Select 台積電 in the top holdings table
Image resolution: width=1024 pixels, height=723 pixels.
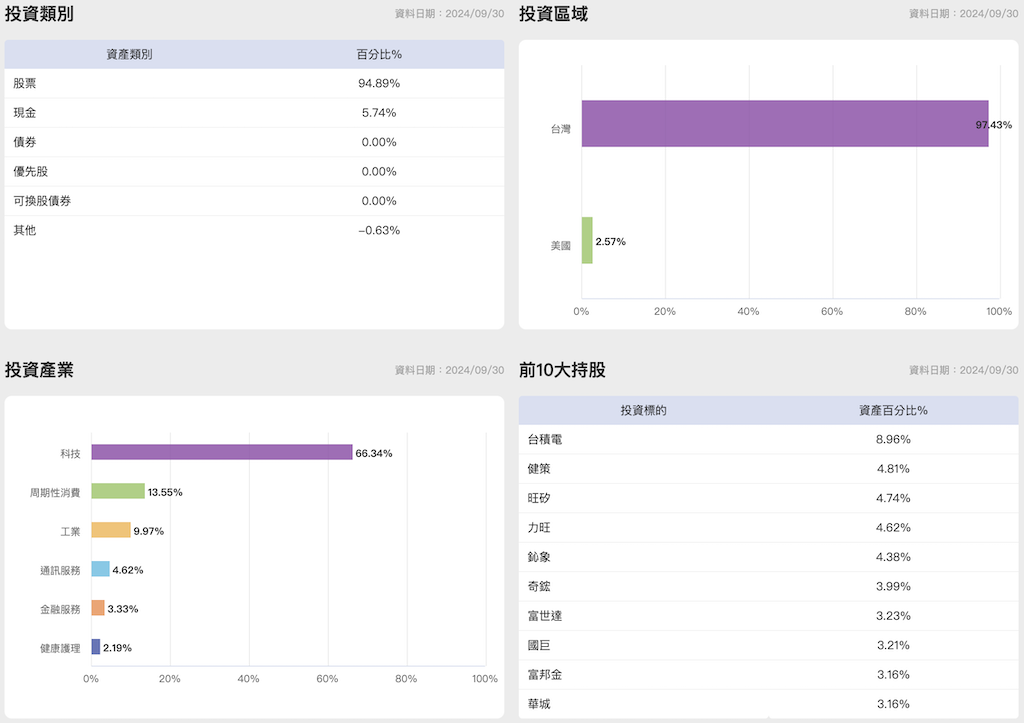[x=545, y=439]
